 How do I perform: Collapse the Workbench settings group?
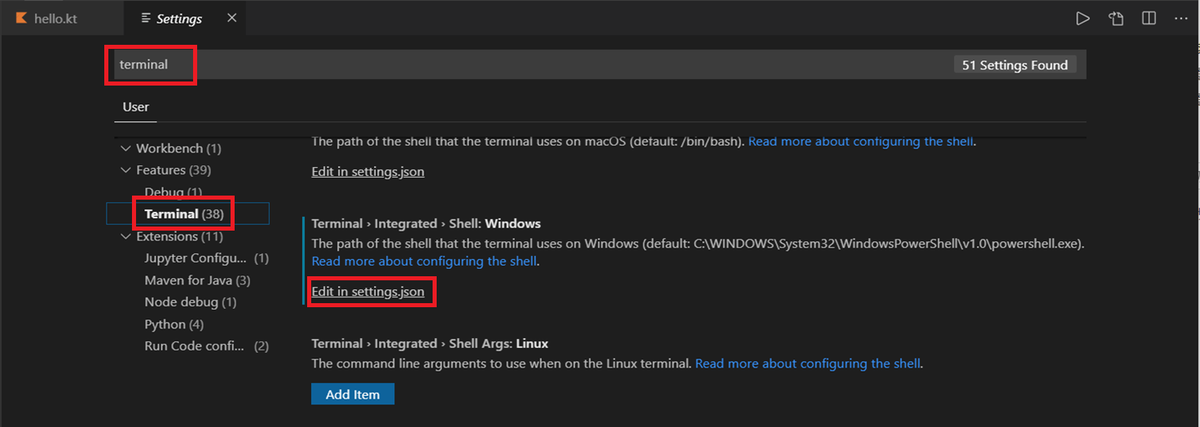click(125, 148)
